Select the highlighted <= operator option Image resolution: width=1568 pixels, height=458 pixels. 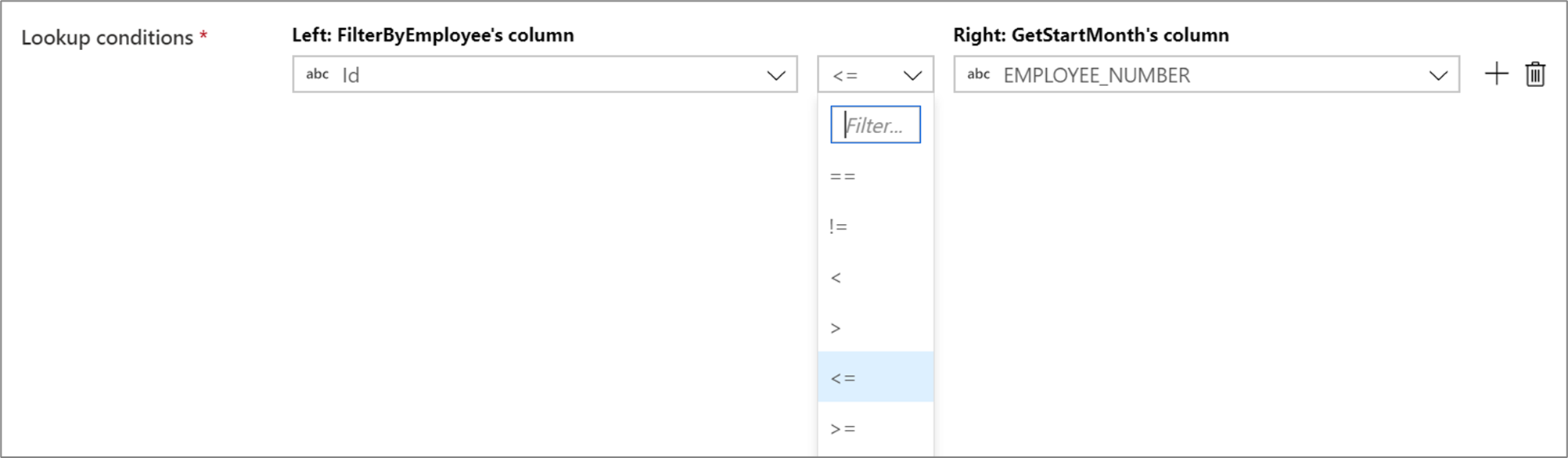(x=843, y=378)
